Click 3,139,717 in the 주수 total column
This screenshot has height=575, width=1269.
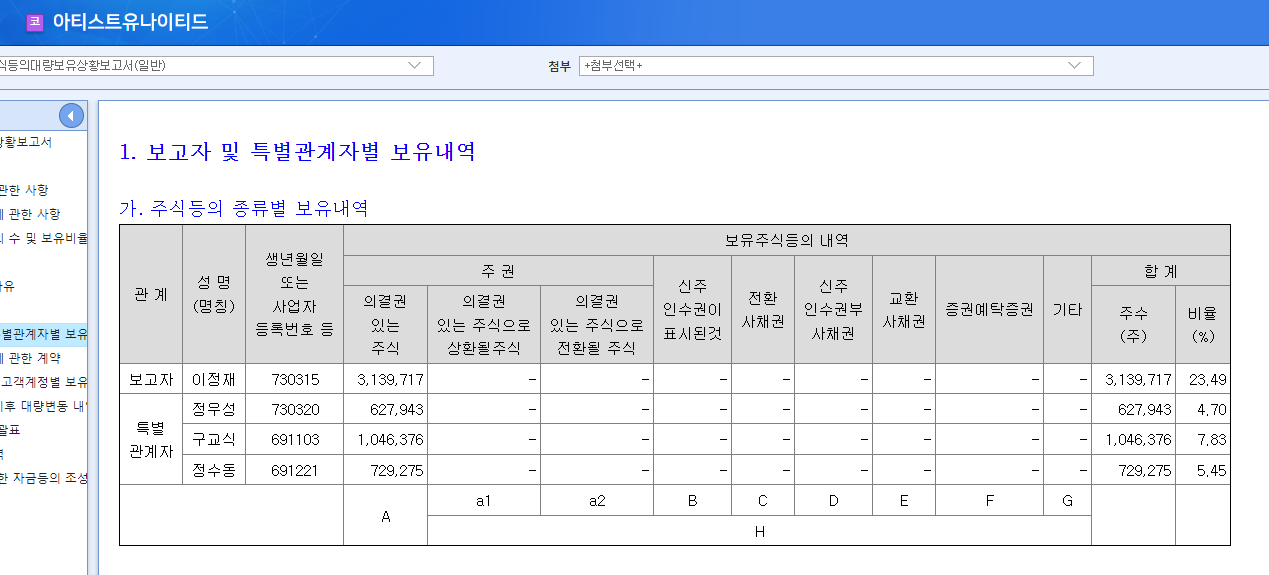(1138, 379)
